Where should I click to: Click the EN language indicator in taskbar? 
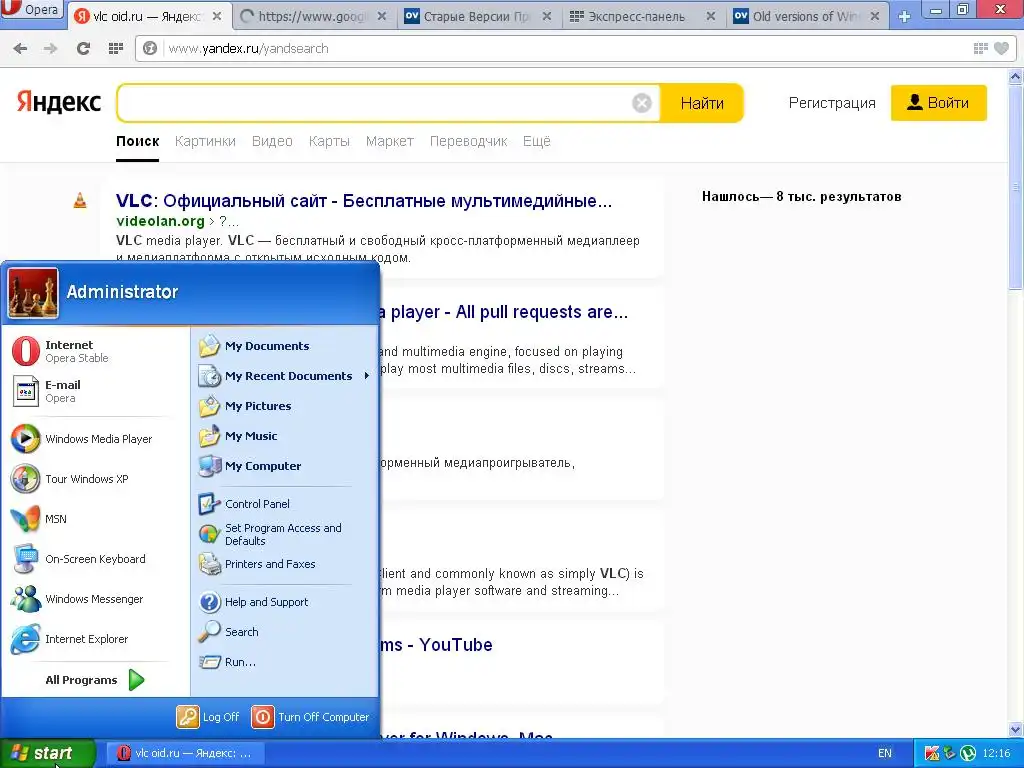pos(885,753)
